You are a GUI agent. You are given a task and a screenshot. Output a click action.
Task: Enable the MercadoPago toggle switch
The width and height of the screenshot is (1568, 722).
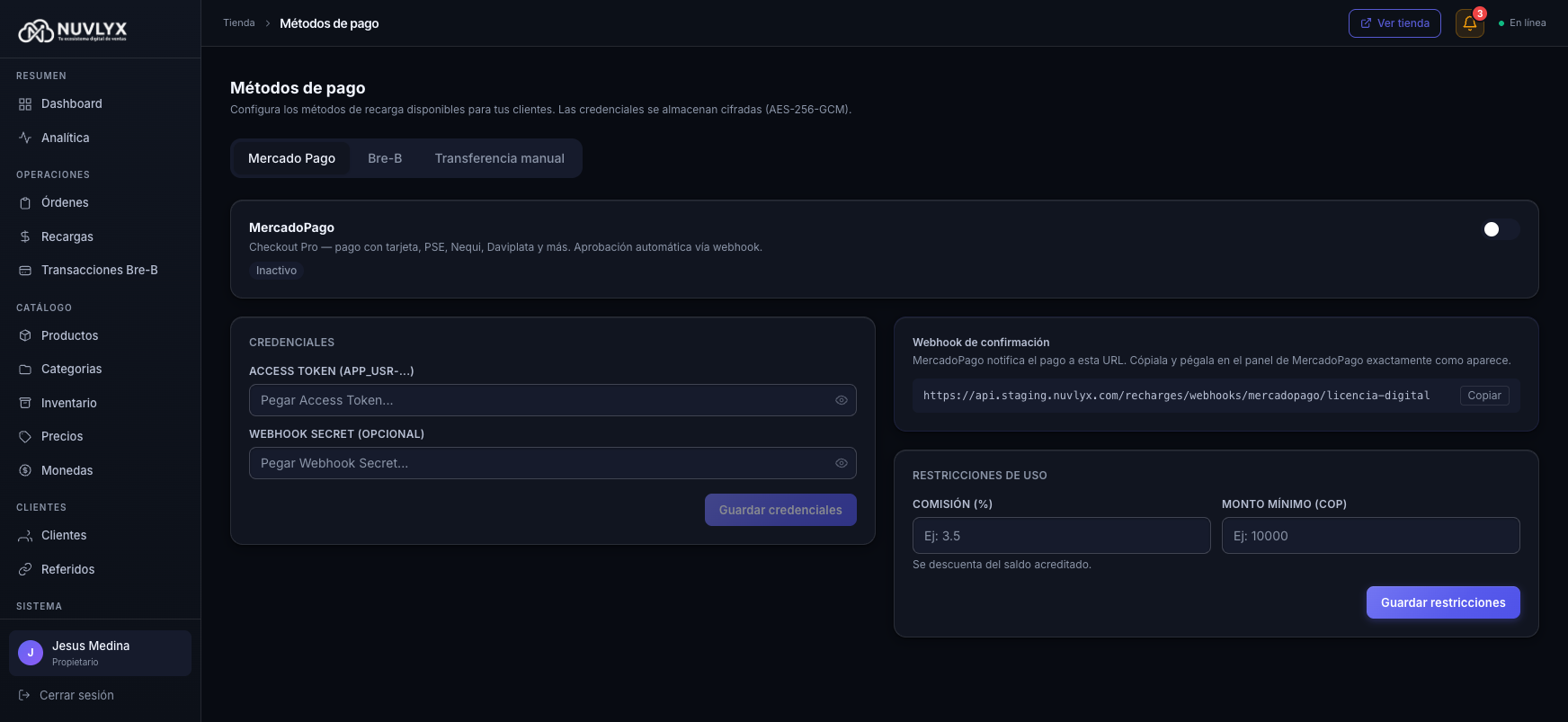coord(1501,229)
